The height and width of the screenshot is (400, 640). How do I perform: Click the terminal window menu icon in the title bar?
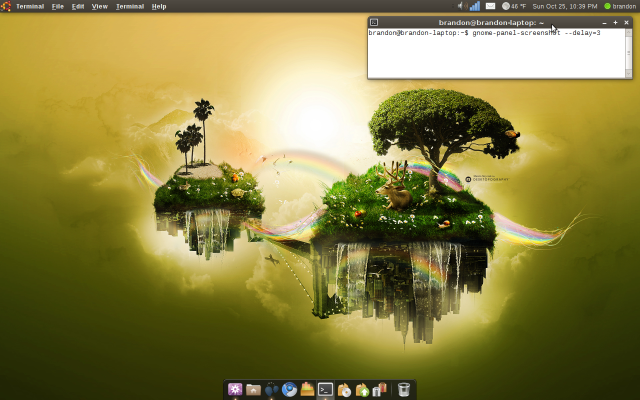click(374, 22)
